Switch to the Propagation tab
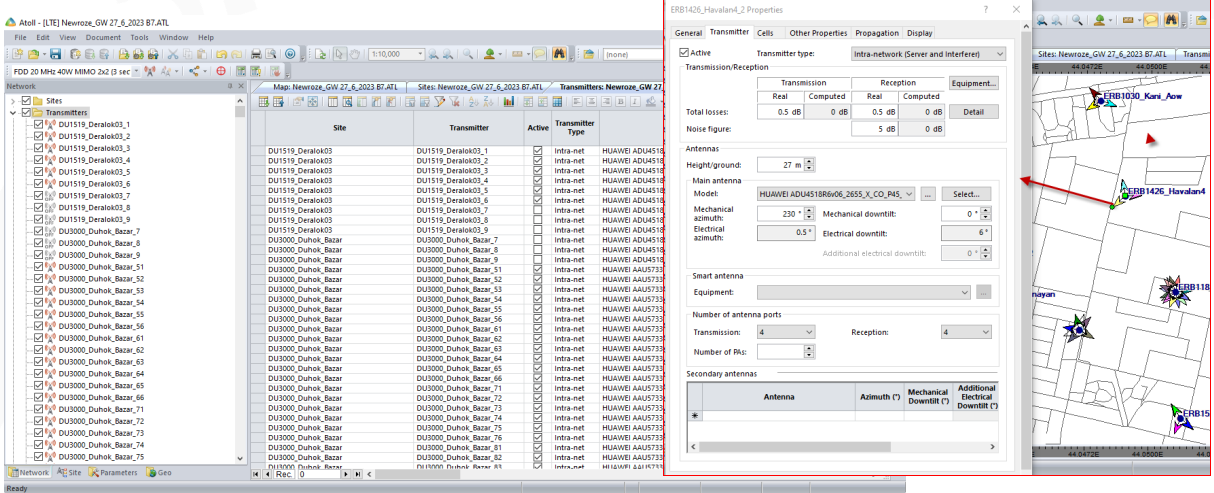Viewport: 1214px width, 493px height. (877, 33)
